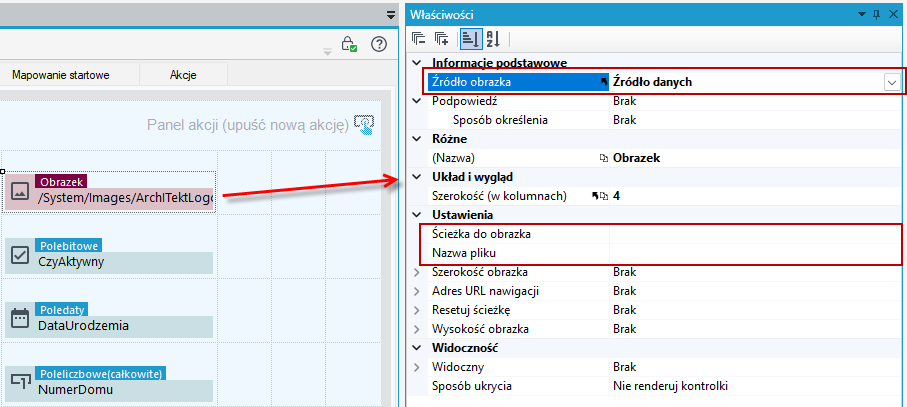Click the collapse all categories toolbar icon

[x=418, y=39]
